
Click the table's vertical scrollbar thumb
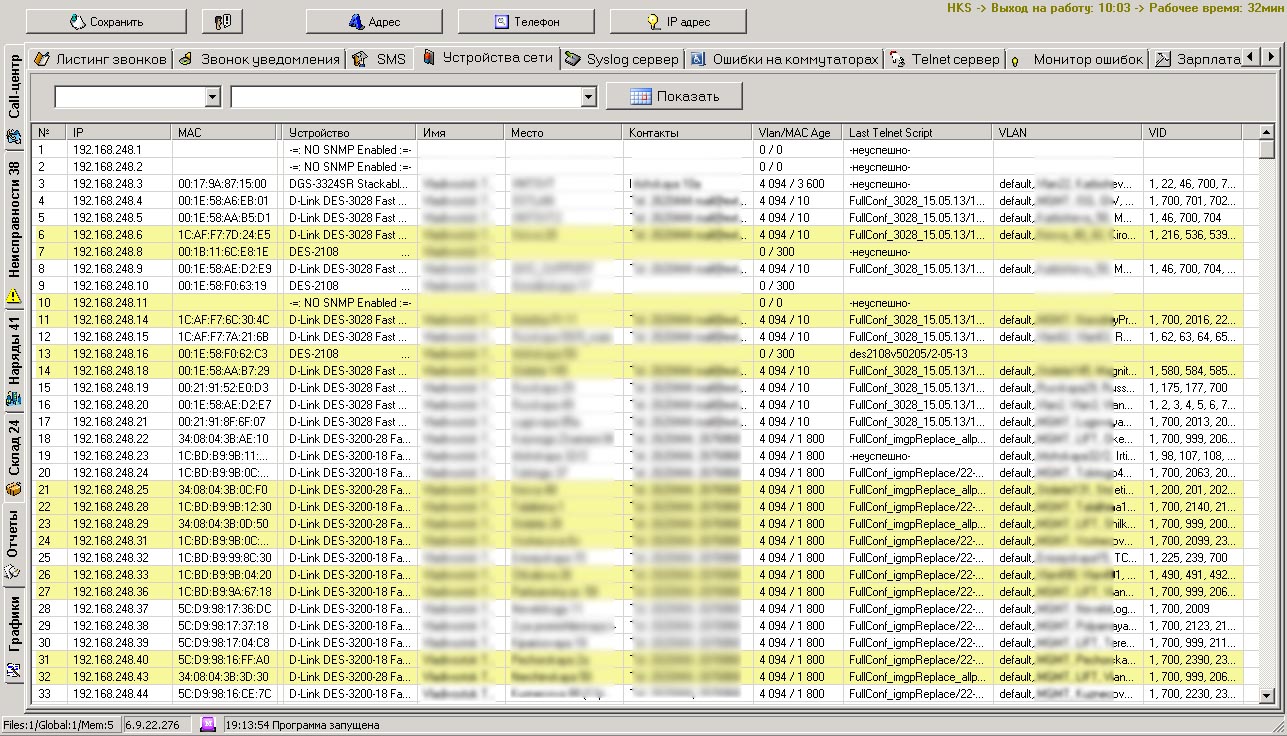tap(1267, 149)
